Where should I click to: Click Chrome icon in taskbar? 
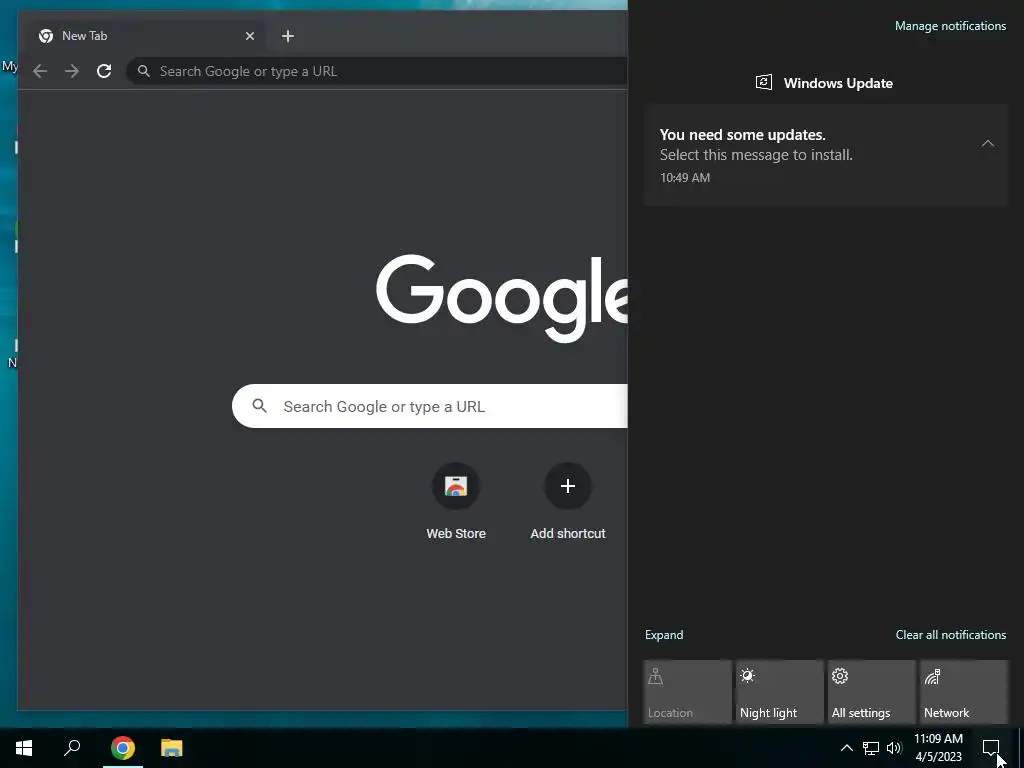[x=123, y=748]
